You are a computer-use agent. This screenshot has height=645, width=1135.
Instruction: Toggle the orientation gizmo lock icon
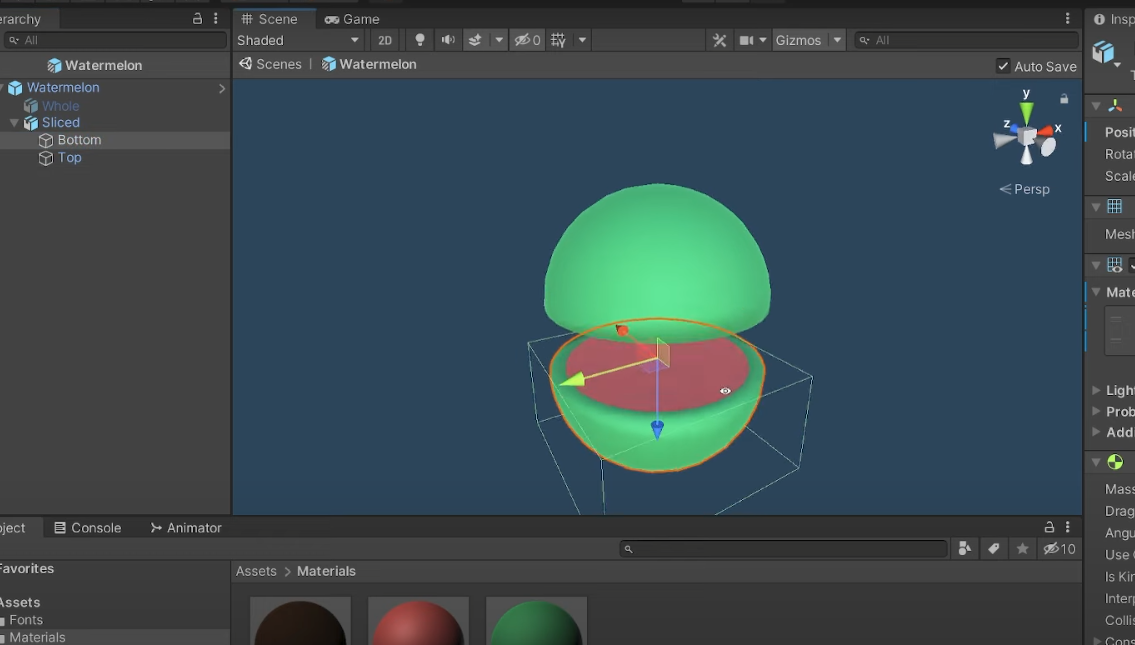point(1064,98)
